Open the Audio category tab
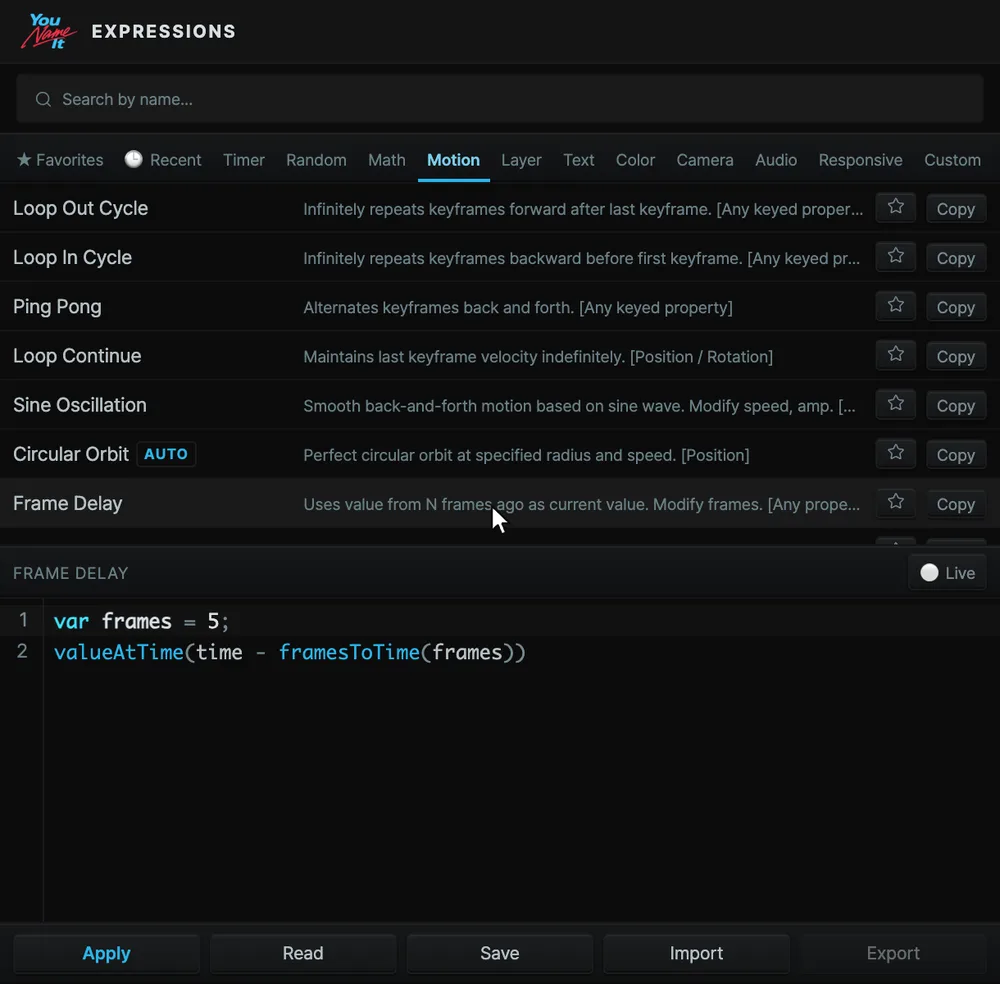1000x984 pixels. click(776, 159)
